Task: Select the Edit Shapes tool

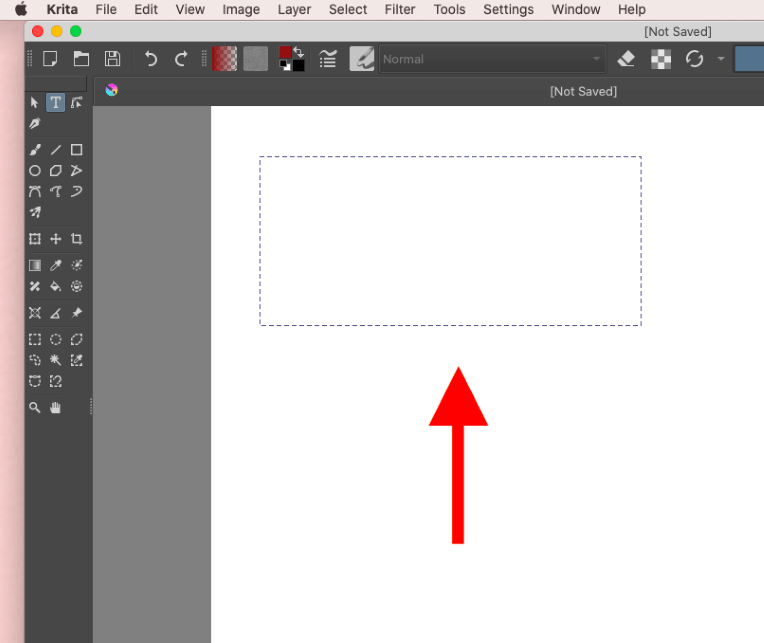Action: click(x=76, y=103)
